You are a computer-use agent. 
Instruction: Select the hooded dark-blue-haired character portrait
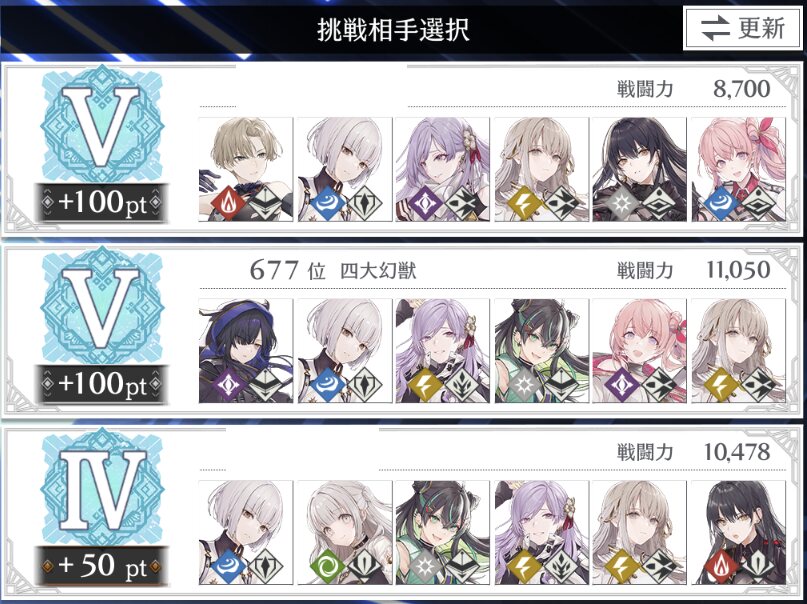point(245,350)
